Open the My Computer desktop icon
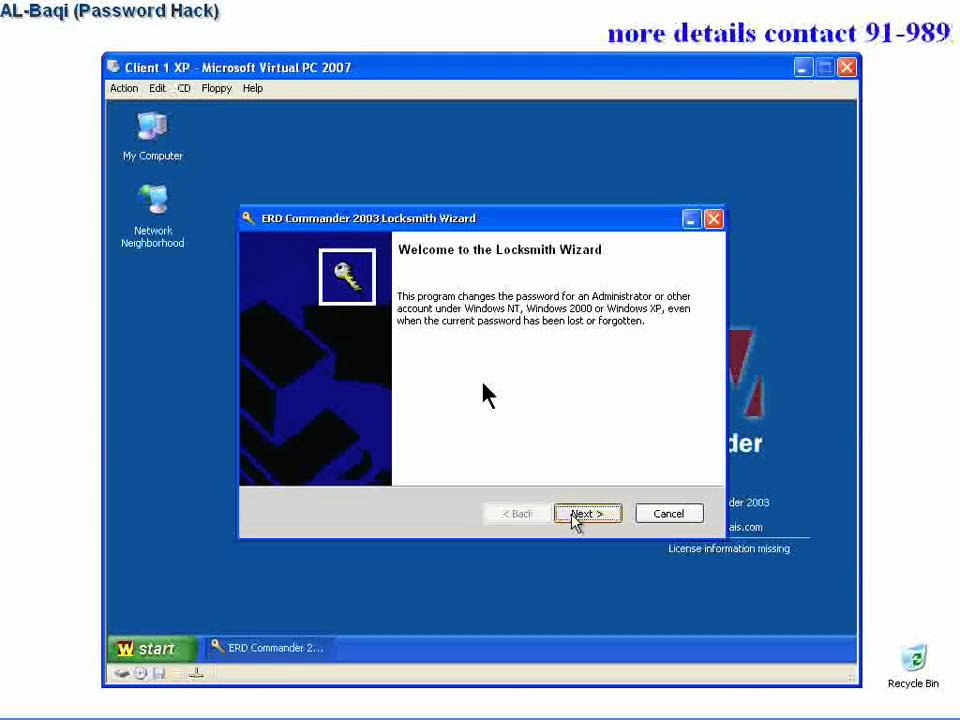Screen dimensions: 960x720 (152, 137)
